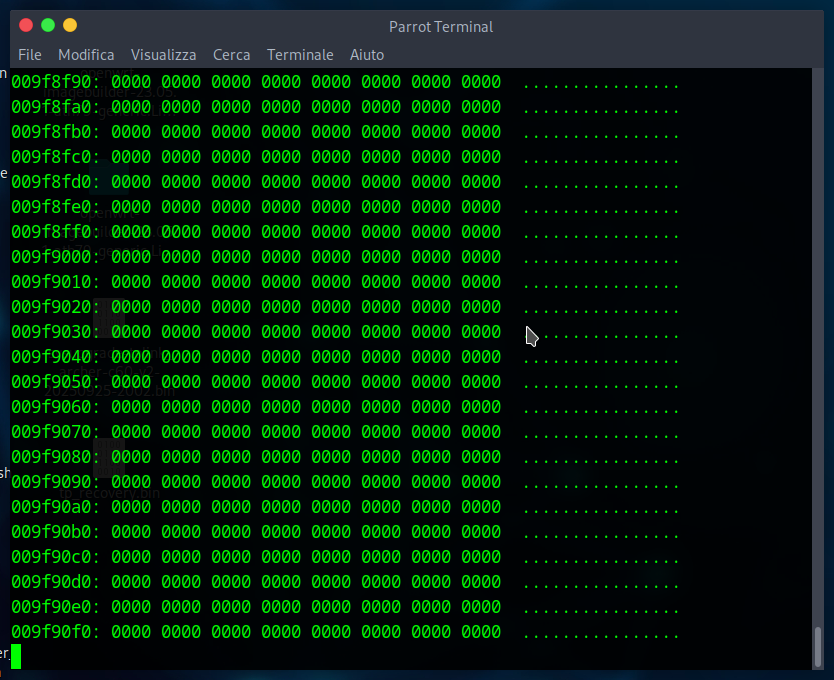Screen dimensions: 834x680
Task: Click the first 0000 word after 009f90a0
Action: (131, 507)
